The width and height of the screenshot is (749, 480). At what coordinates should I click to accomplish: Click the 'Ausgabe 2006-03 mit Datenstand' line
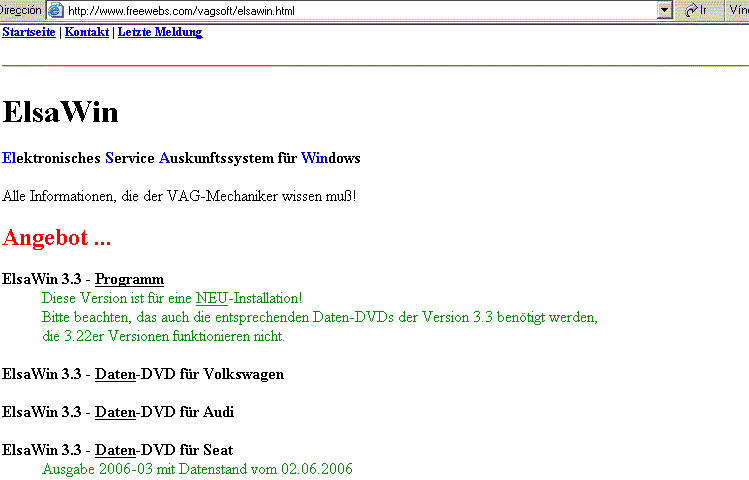[197, 469]
